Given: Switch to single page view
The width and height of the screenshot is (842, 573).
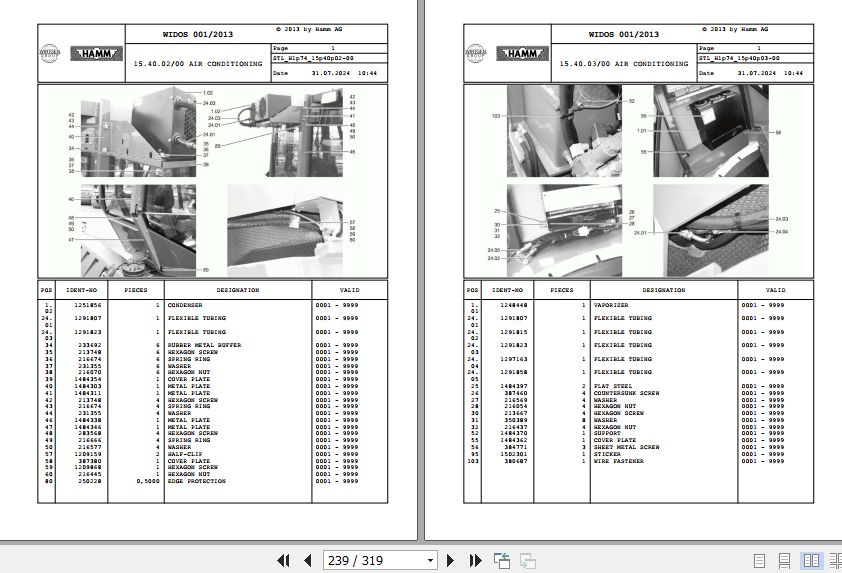Looking at the screenshot, I should [x=759, y=561].
